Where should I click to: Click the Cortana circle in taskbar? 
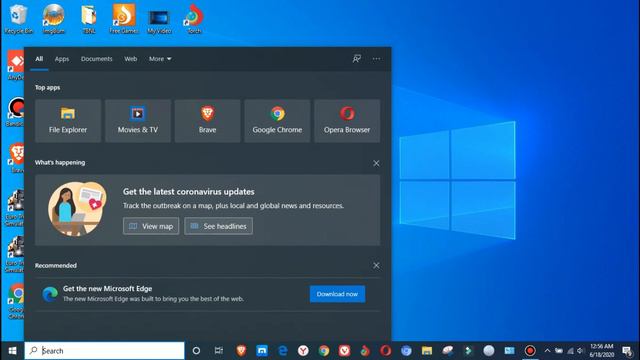point(196,351)
